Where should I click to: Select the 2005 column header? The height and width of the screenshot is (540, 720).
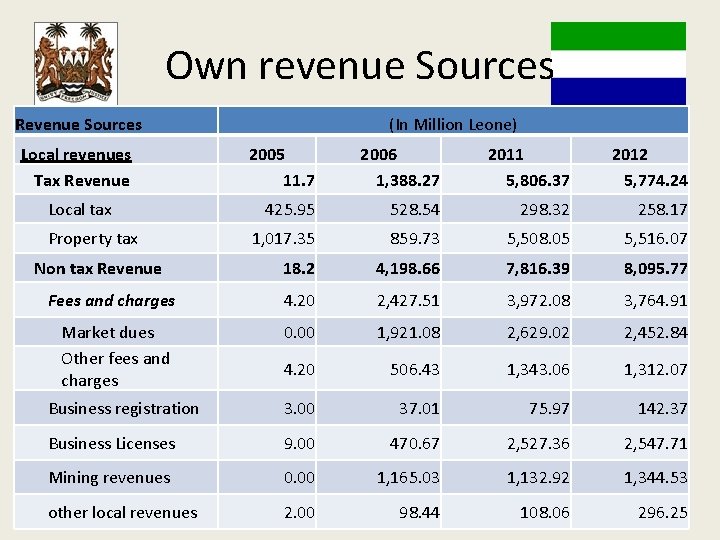pyautogui.click(x=267, y=154)
